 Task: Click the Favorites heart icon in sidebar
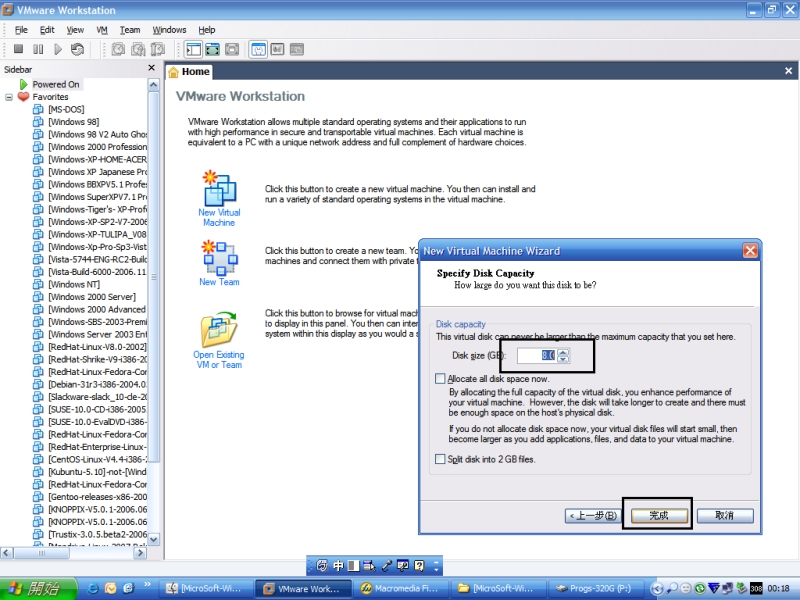pos(23,96)
